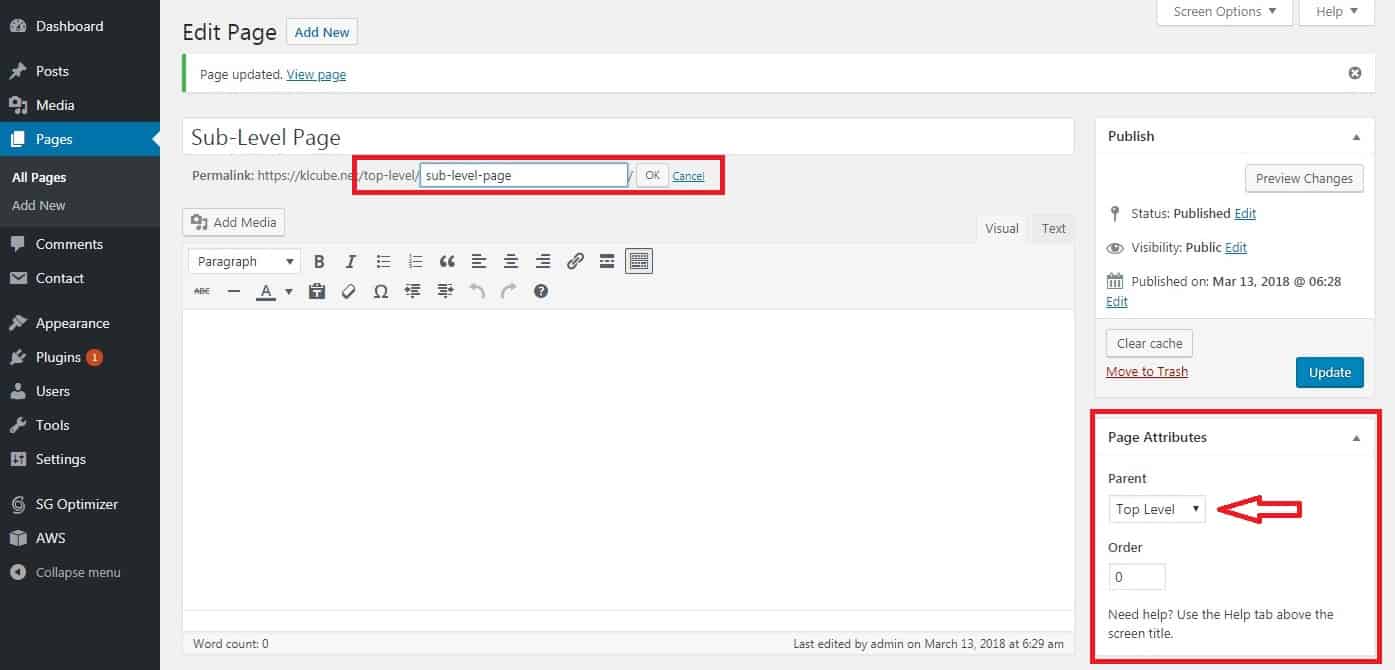Insert a bulleted list

point(383,261)
